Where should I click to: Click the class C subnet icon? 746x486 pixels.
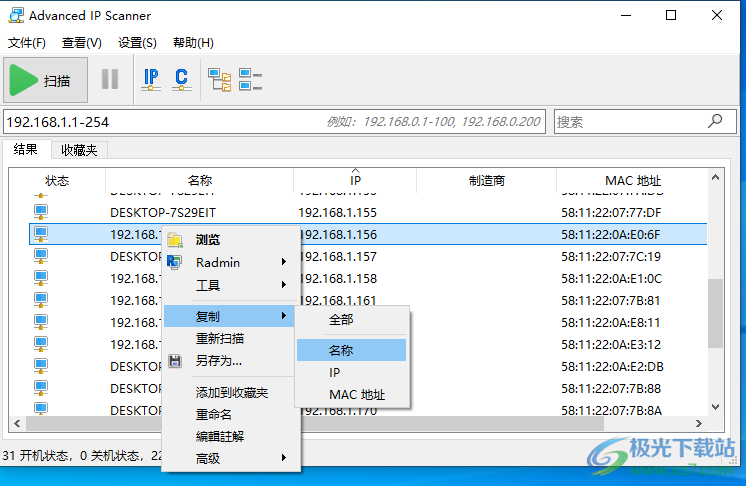(x=181, y=79)
